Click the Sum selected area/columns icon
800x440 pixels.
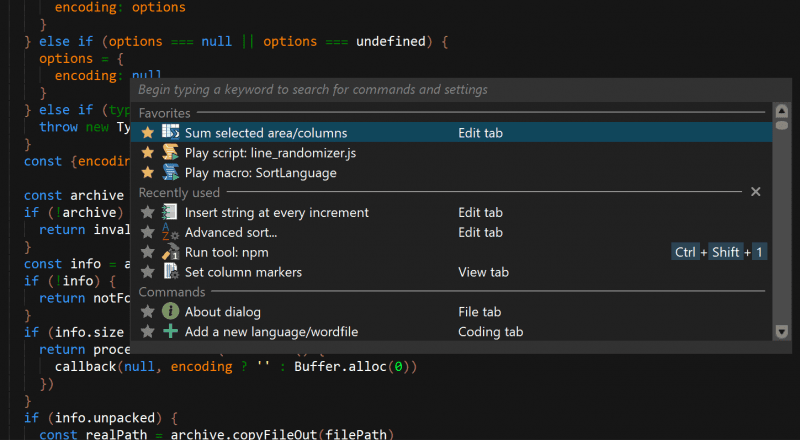pyautogui.click(x=170, y=132)
